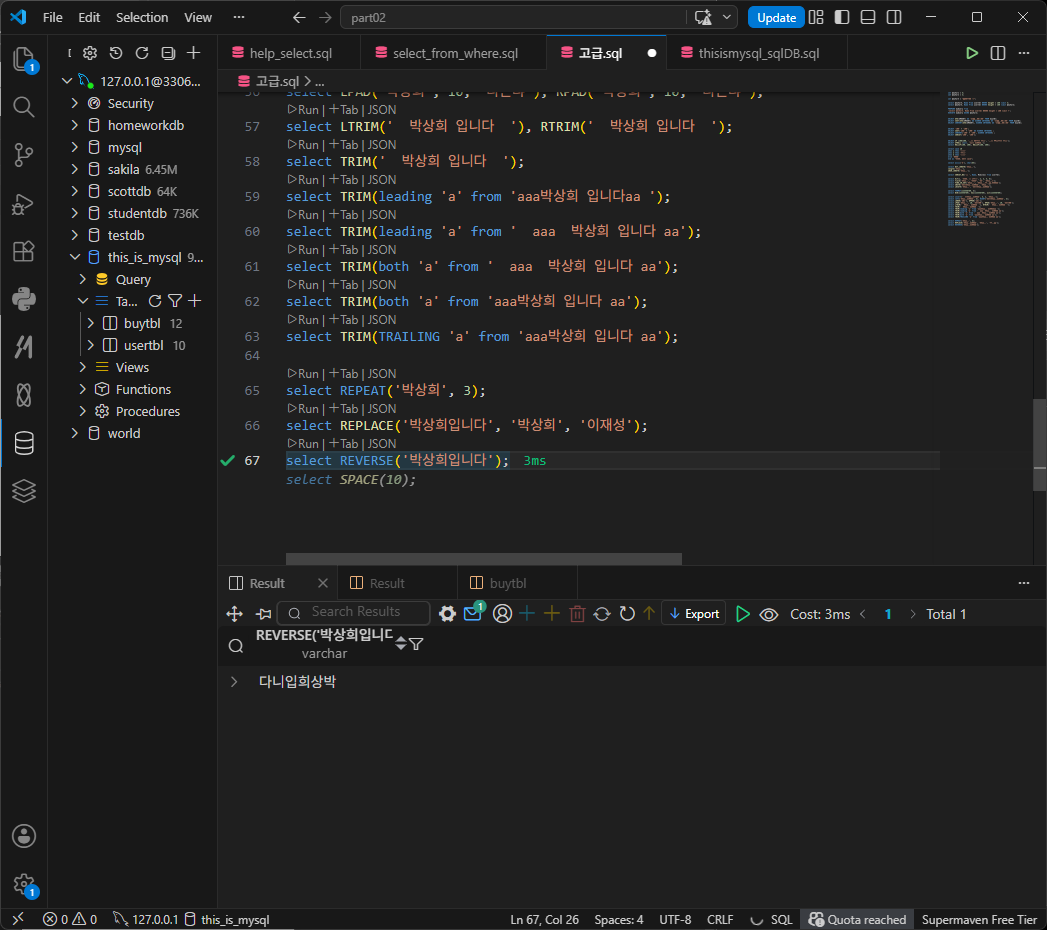Toggle sort order on REVERSE column
This screenshot has height=930, width=1047.
[401, 644]
